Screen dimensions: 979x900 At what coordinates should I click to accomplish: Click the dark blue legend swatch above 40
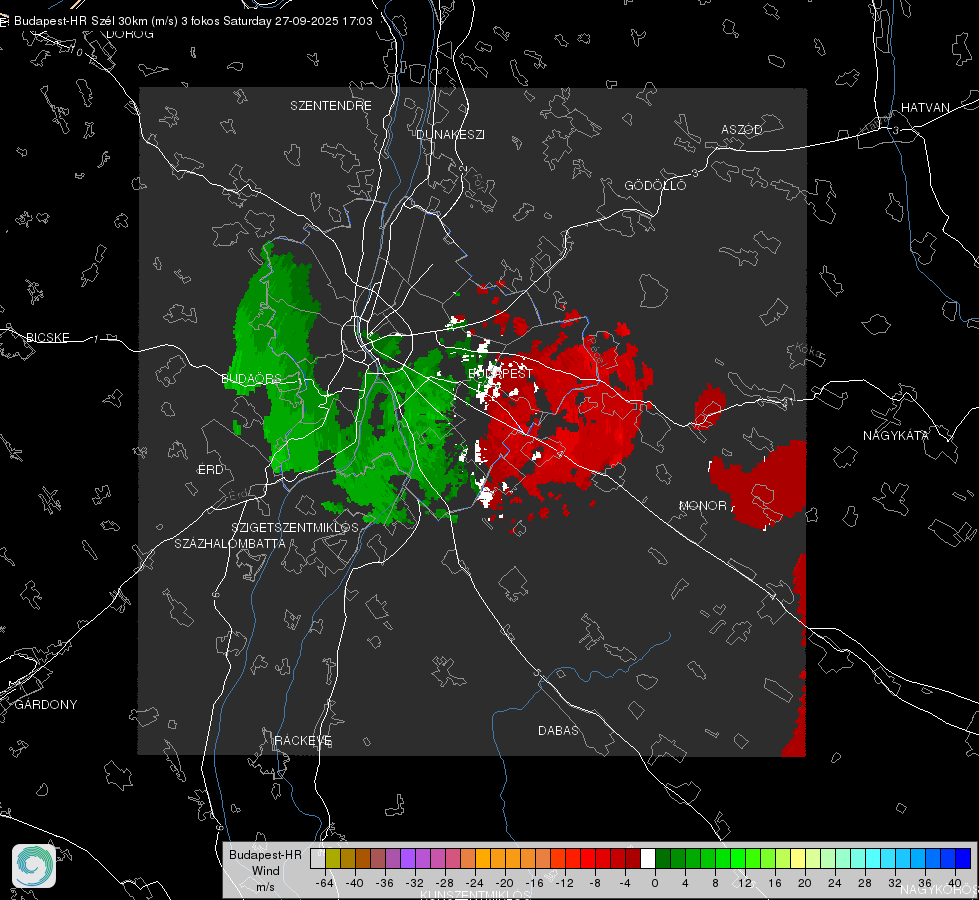point(963,859)
